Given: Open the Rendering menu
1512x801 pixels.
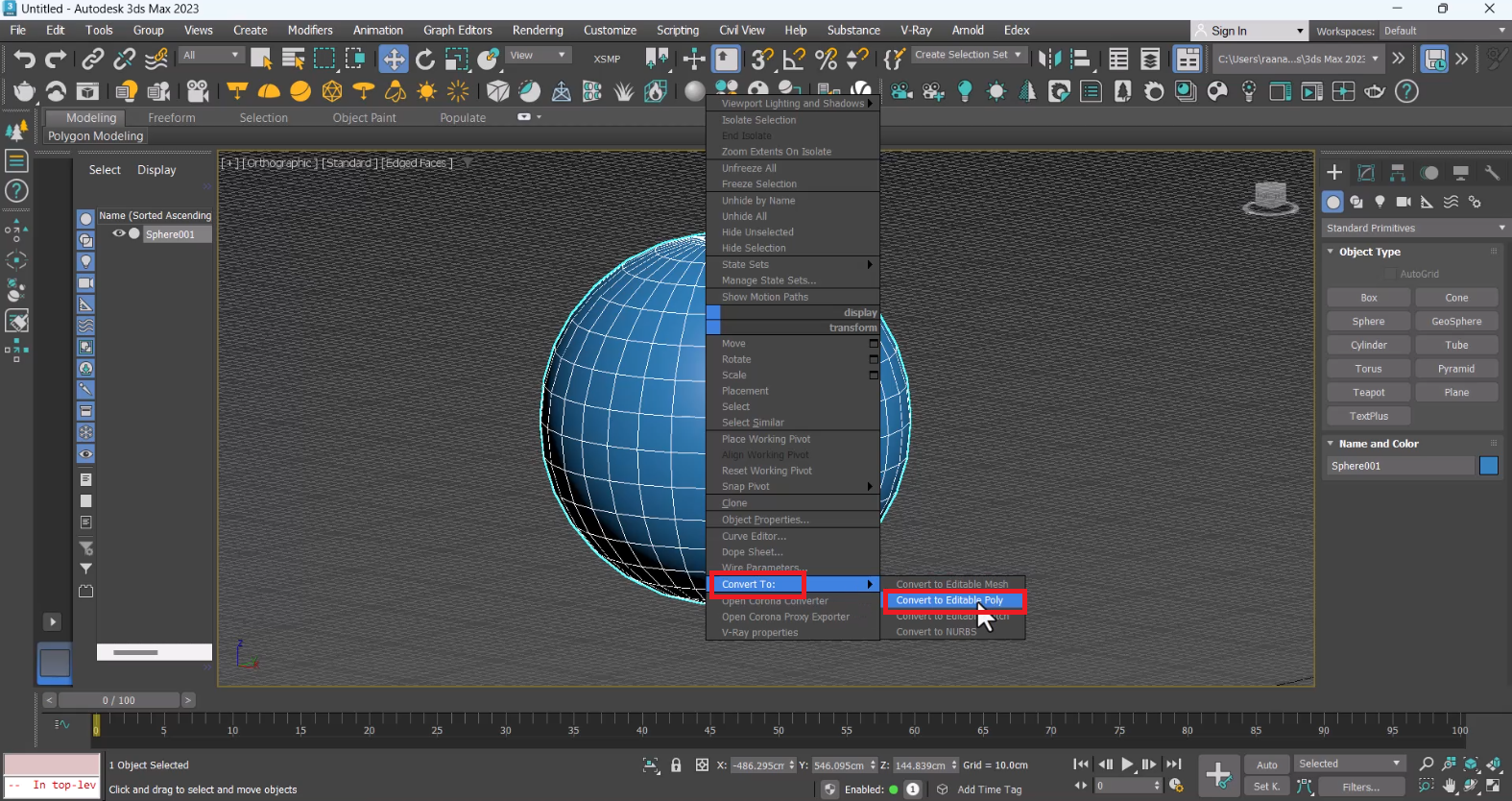Looking at the screenshot, I should click(538, 31).
